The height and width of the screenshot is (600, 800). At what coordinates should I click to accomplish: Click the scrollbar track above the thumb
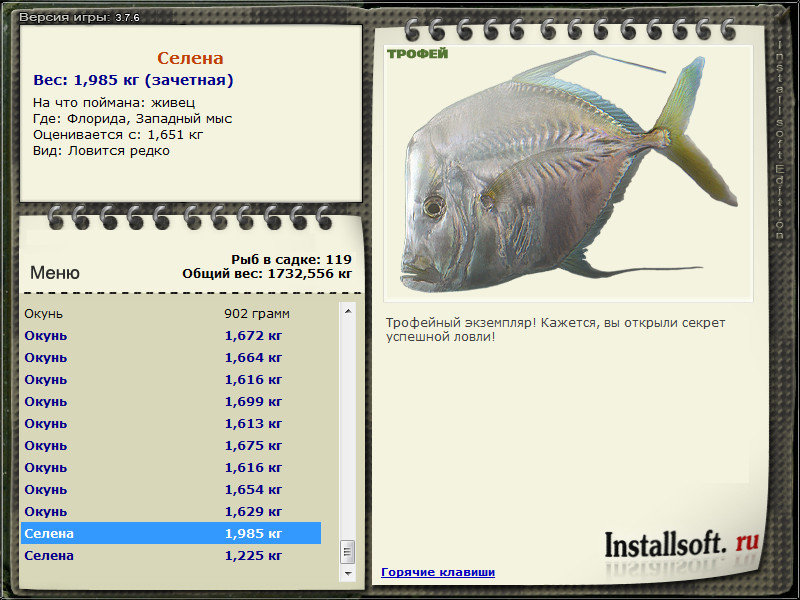pyautogui.click(x=348, y=430)
